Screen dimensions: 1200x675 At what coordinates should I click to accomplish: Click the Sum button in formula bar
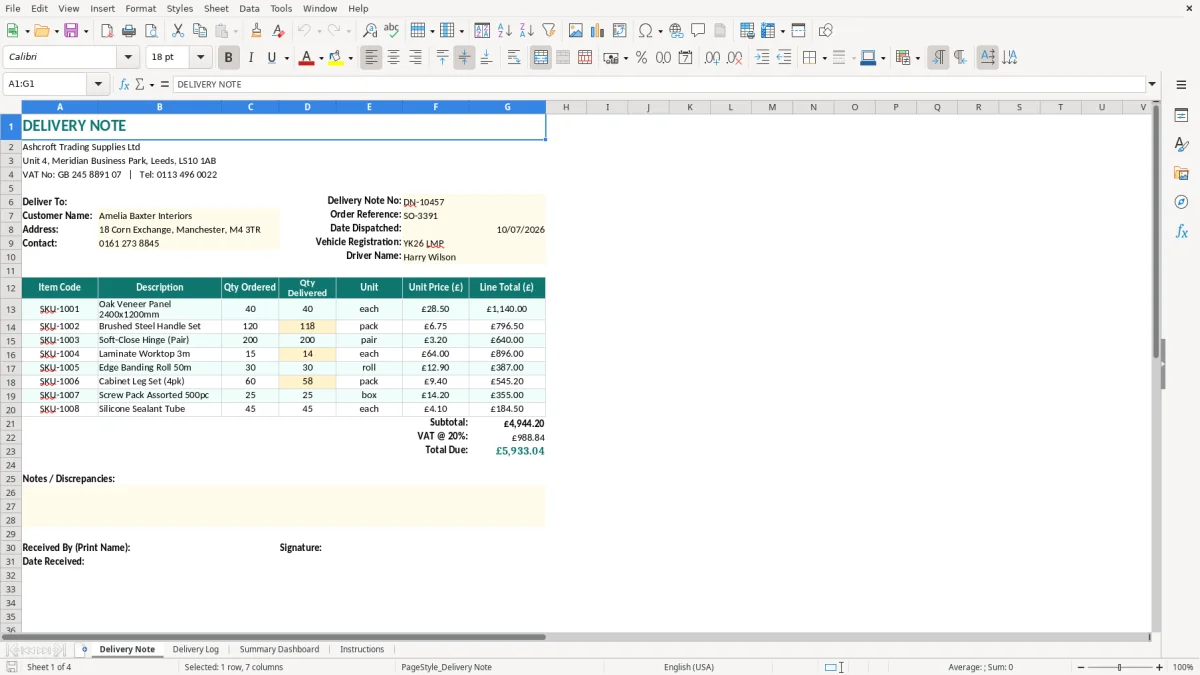(139, 85)
